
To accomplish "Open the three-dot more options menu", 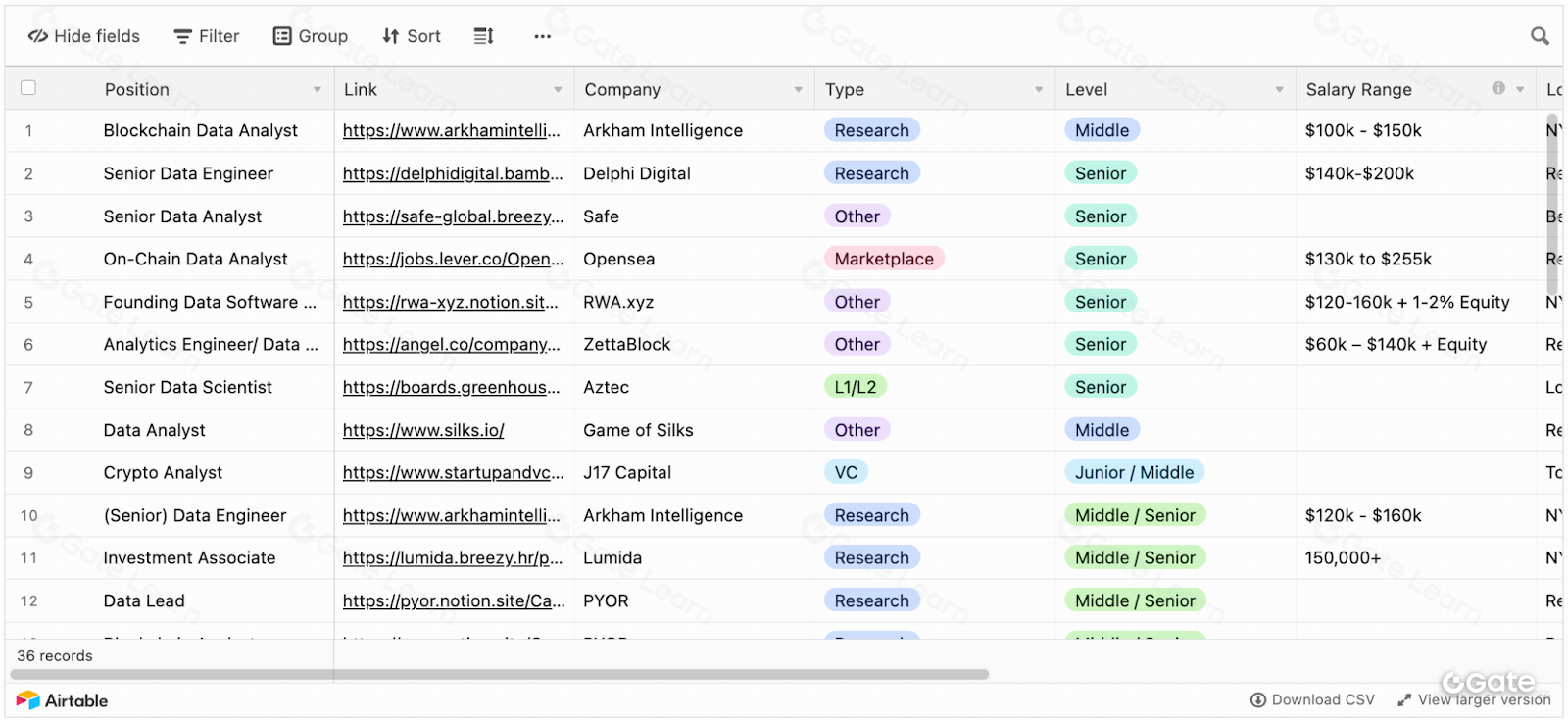I will point(542,36).
